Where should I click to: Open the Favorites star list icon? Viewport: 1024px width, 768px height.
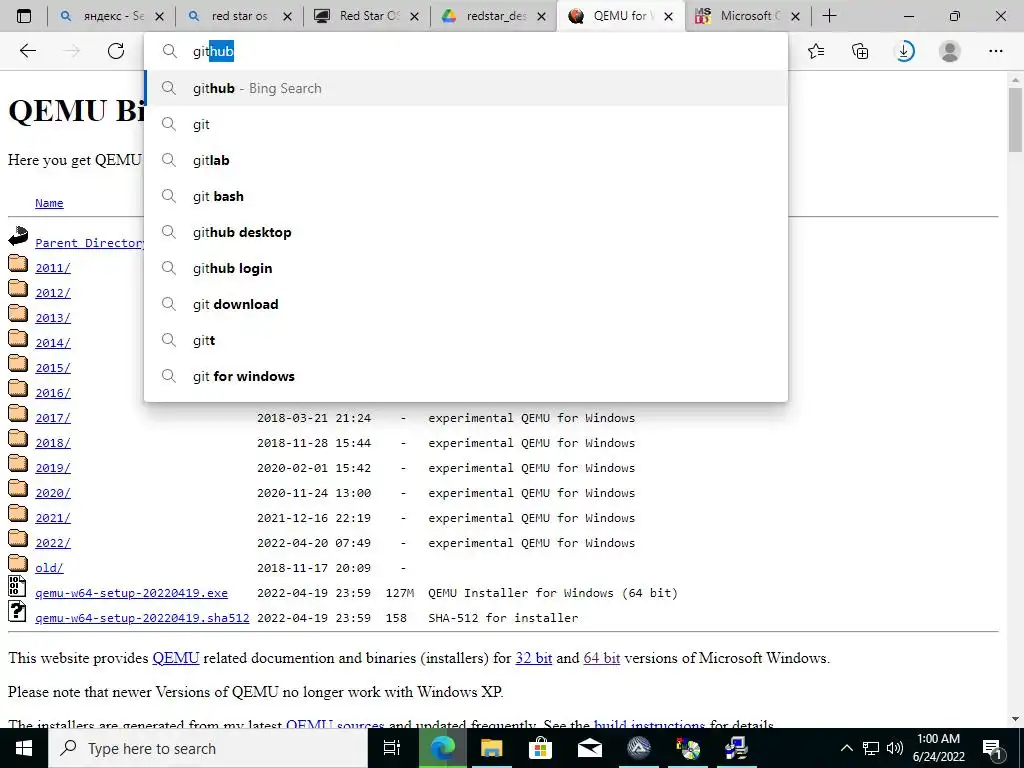816,51
